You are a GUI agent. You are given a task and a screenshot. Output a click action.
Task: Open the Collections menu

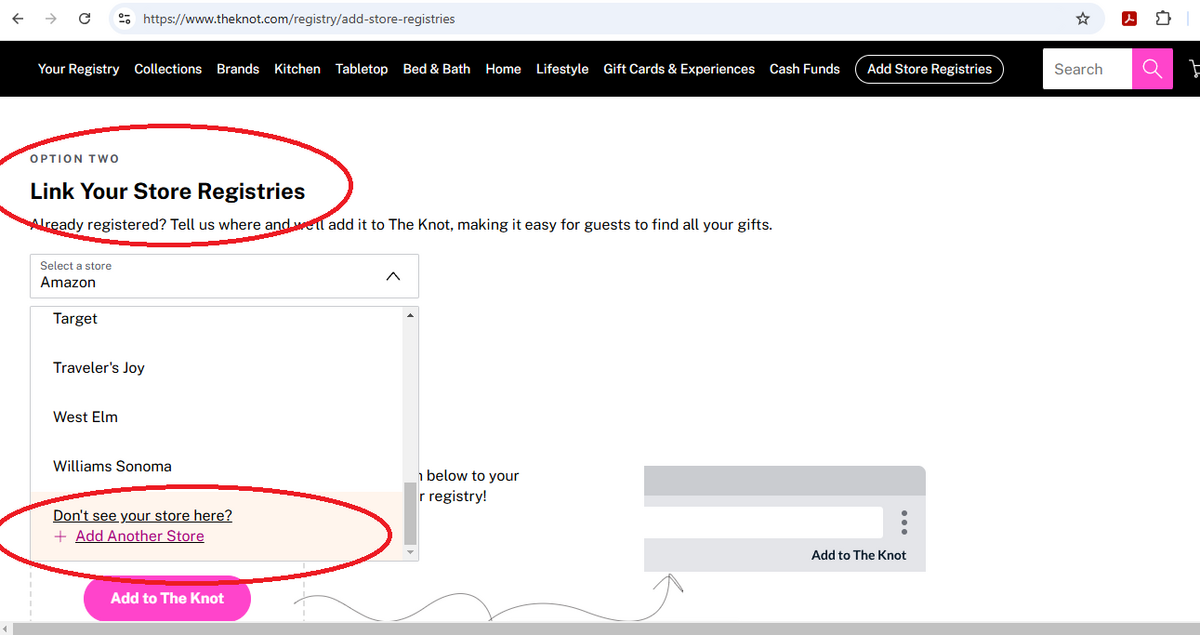[168, 69]
